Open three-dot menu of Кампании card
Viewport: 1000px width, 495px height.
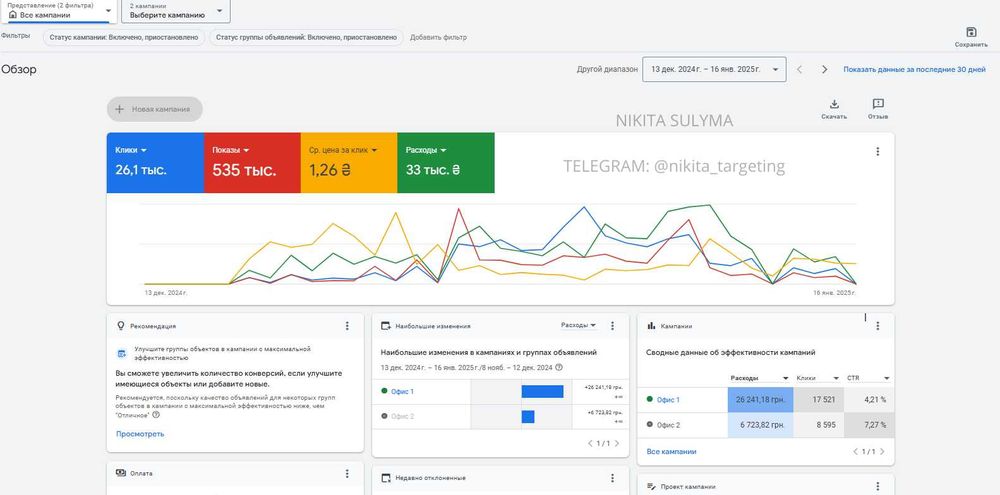878,326
